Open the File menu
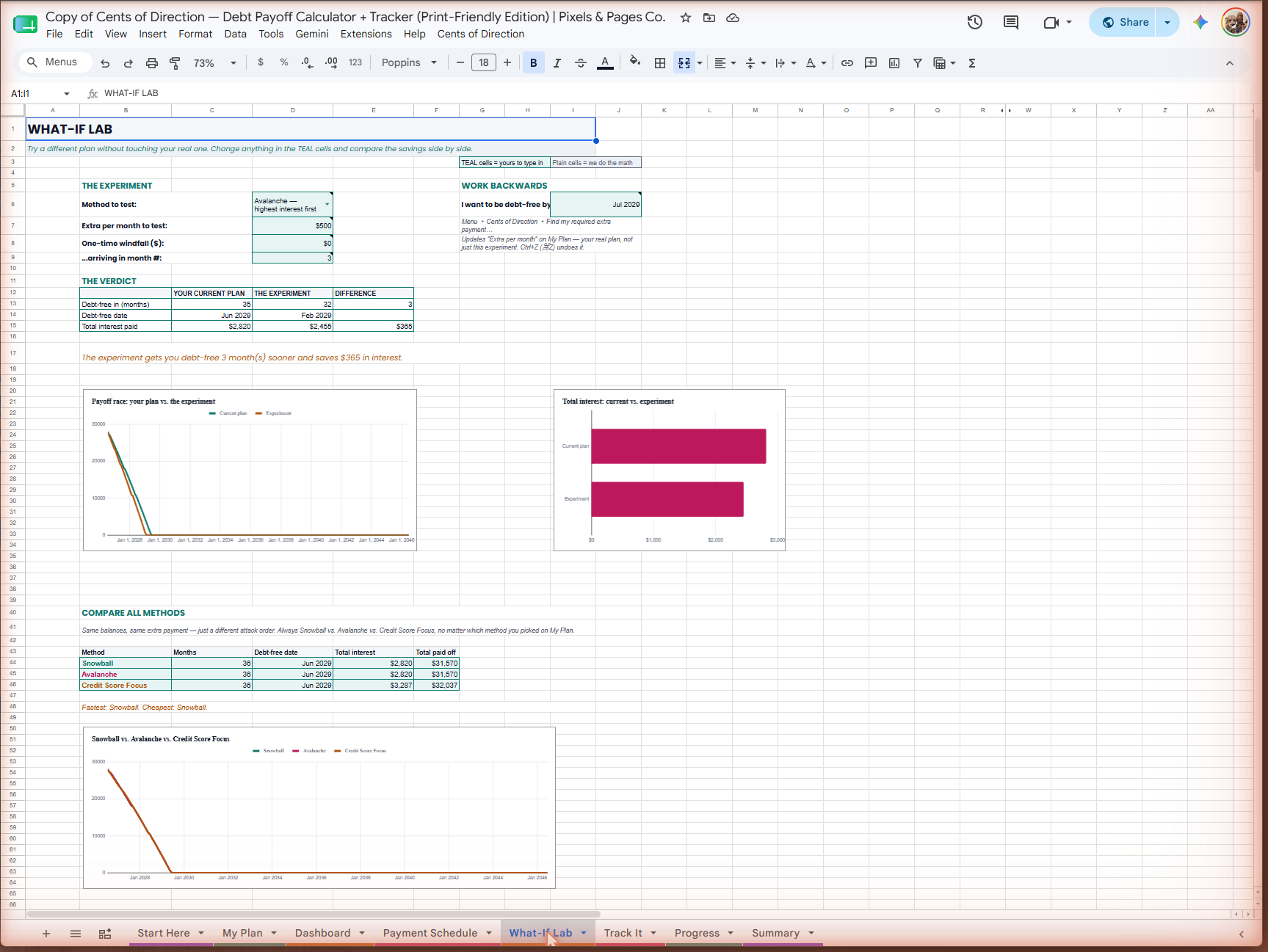The image size is (1268, 952). point(54,34)
